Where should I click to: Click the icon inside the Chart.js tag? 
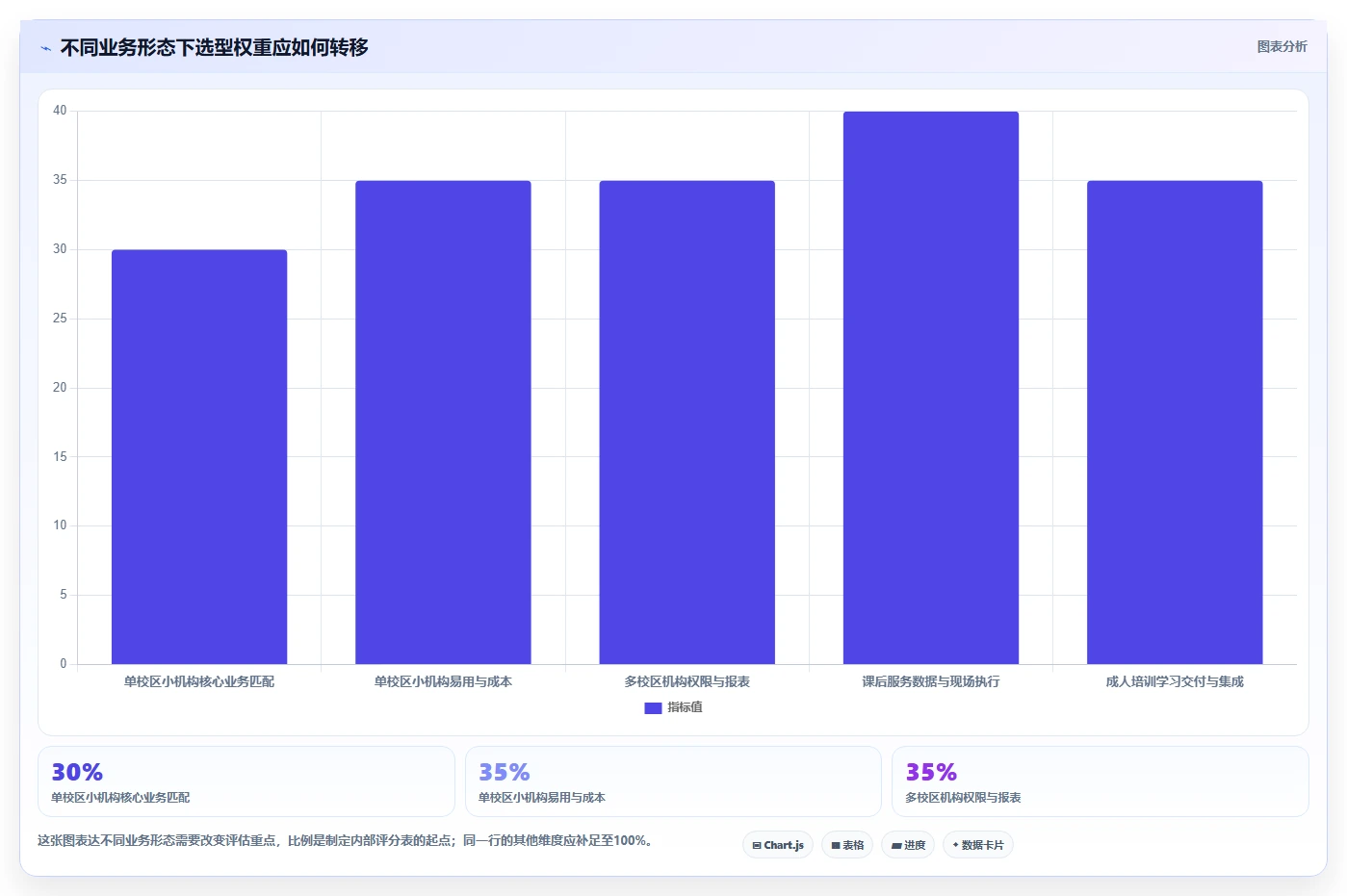757,845
